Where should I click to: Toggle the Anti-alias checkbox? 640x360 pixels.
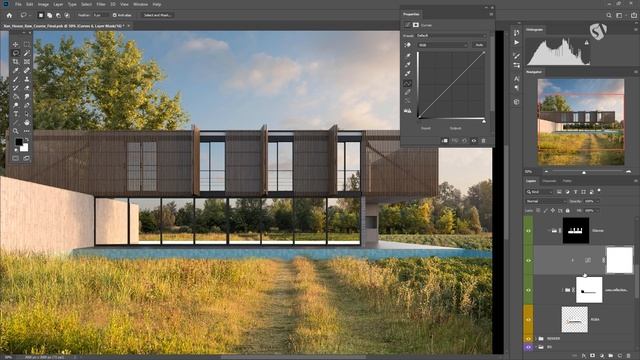115,15
